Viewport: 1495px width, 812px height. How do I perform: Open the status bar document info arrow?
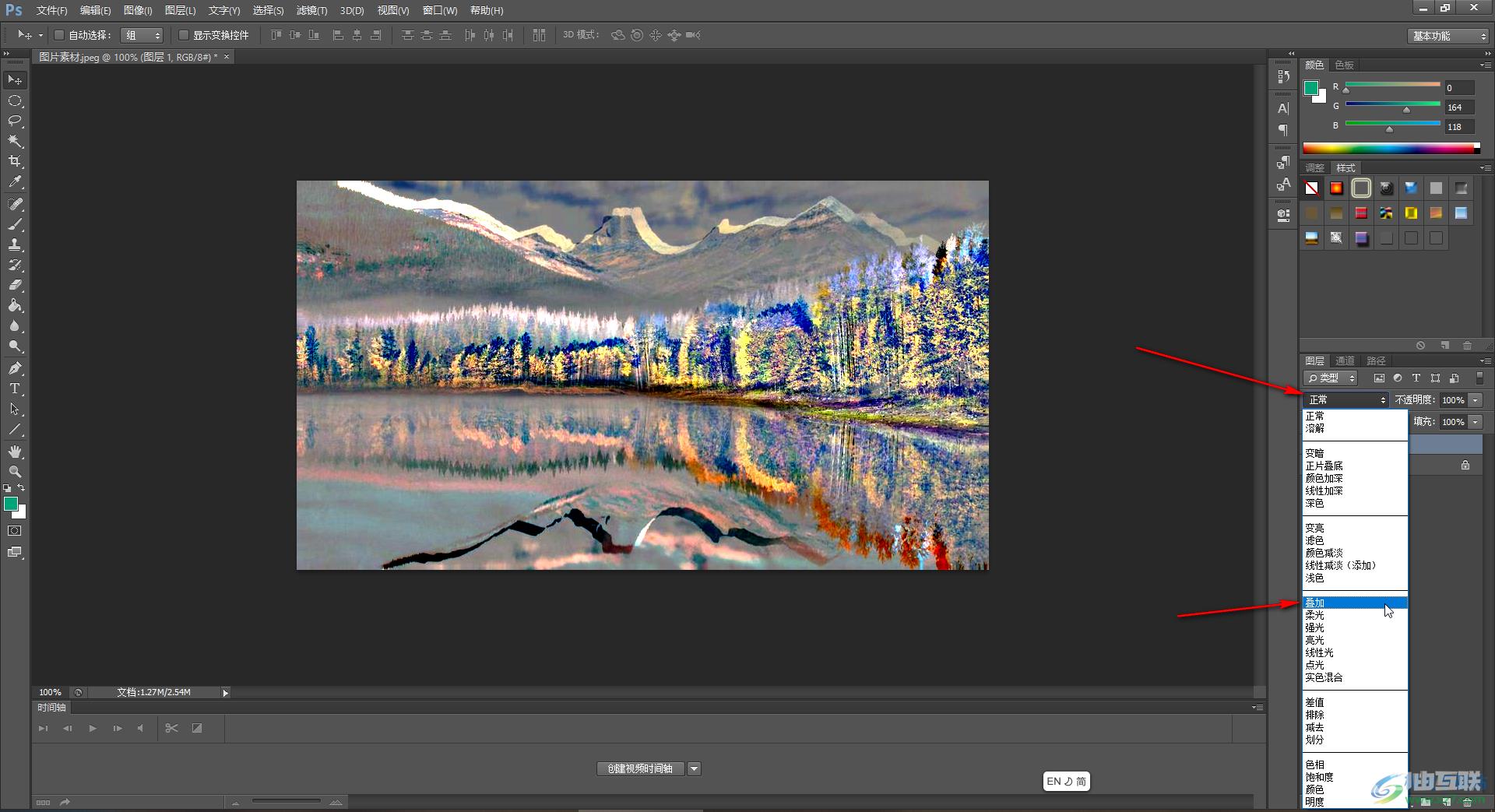pyautogui.click(x=226, y=693)
